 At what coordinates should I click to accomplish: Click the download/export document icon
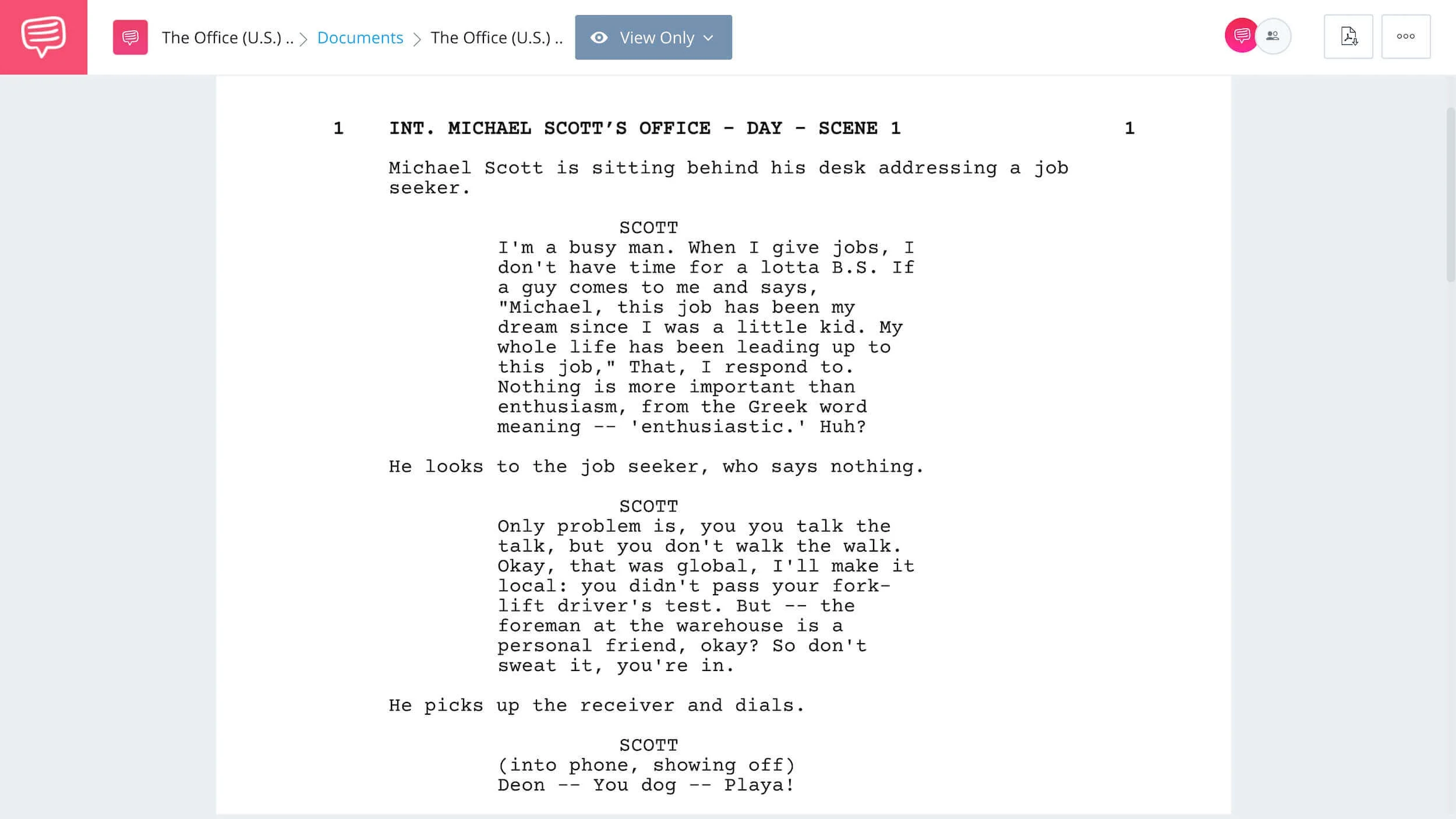1349,36
